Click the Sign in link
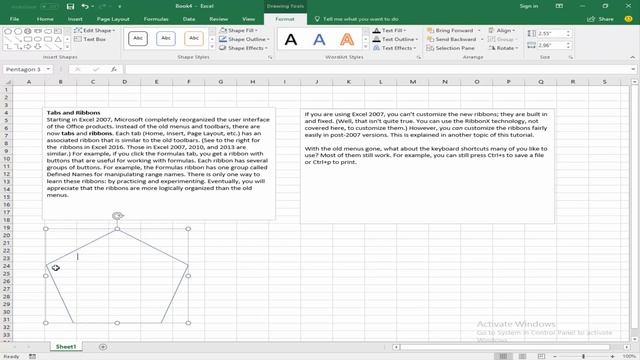Viewport: 640px width, 360px height. (x=529, y=6)
